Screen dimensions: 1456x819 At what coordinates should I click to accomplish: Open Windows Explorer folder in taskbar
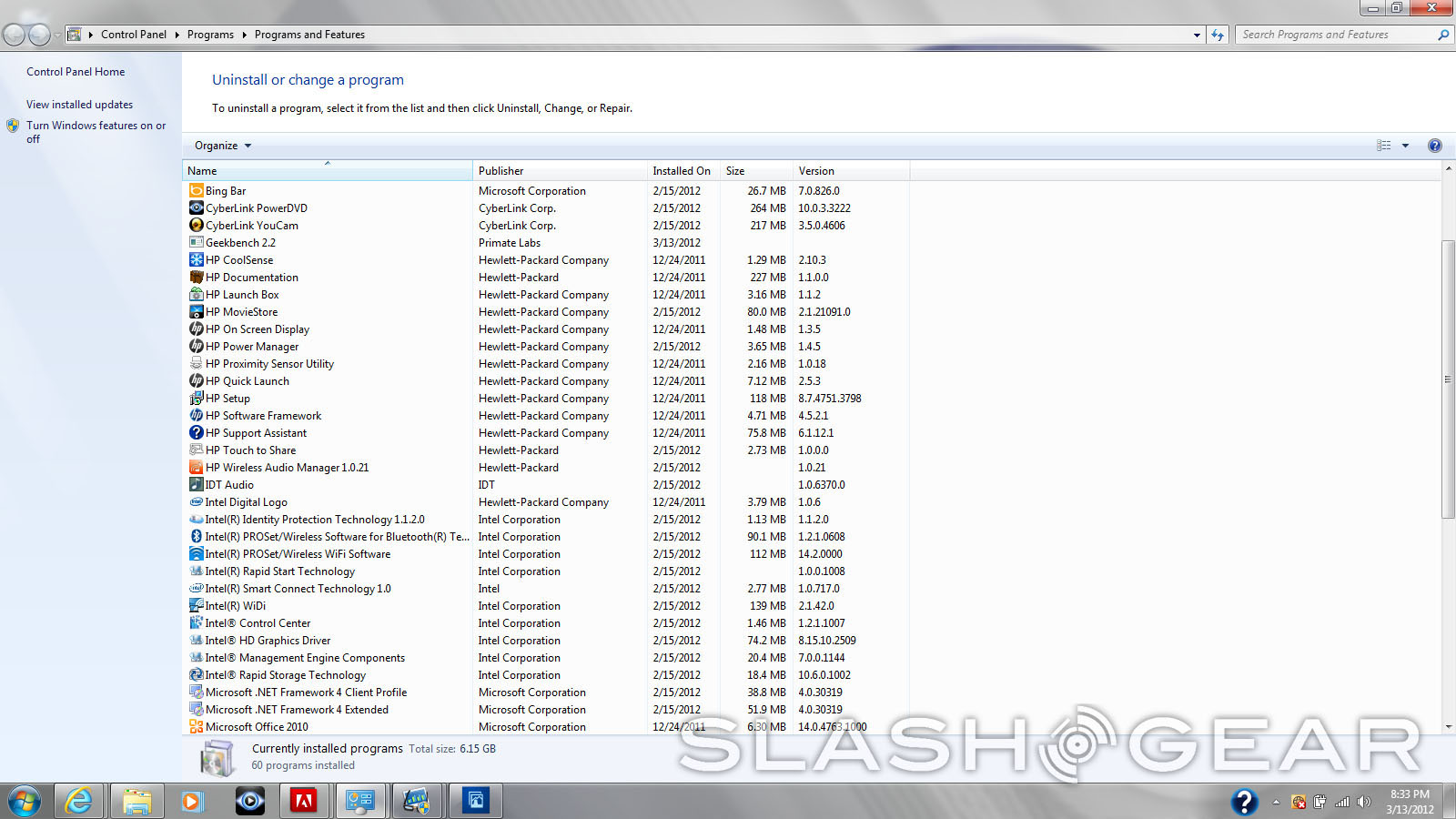pyautogui.click(x=136, y=801)
